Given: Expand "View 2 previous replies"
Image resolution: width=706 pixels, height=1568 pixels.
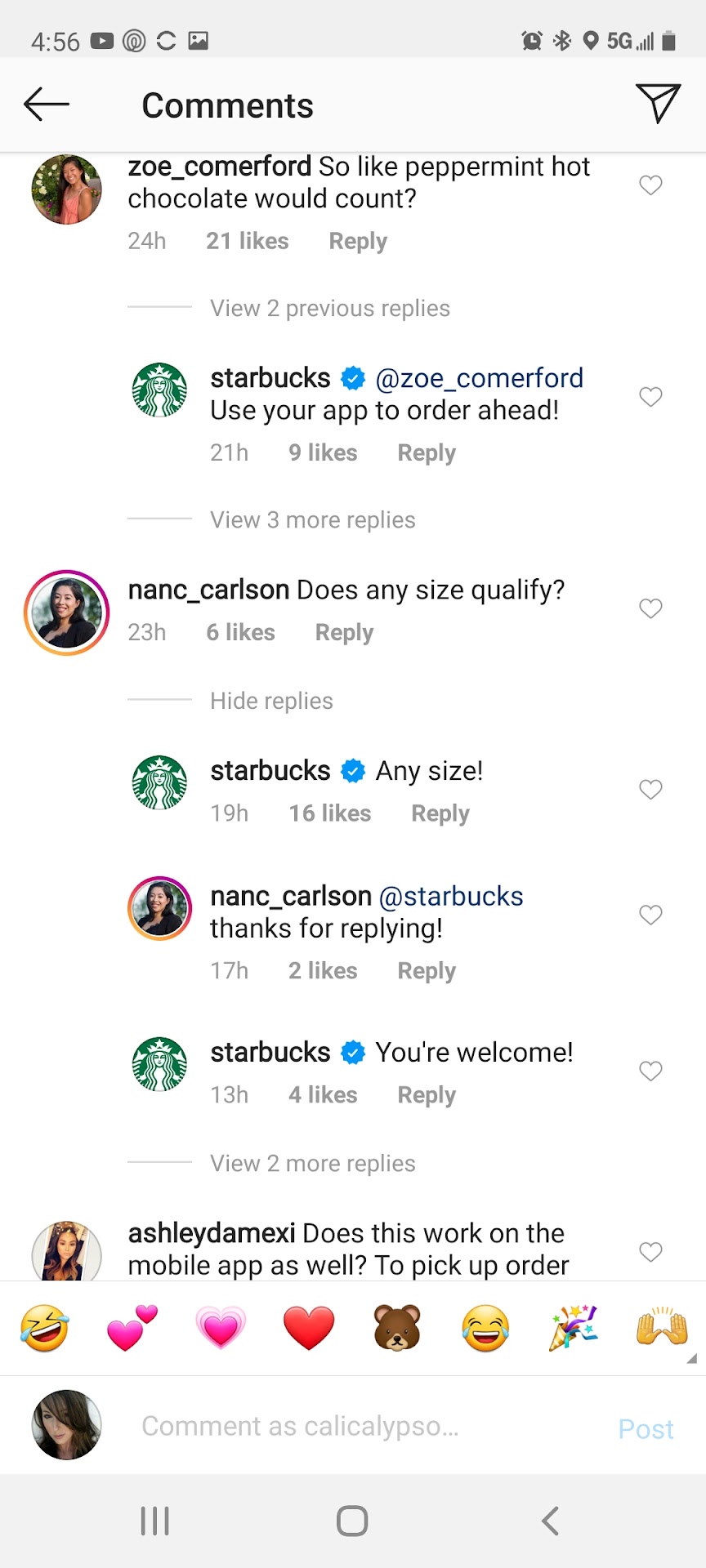Looking at the screenshot, I should 329,309.
